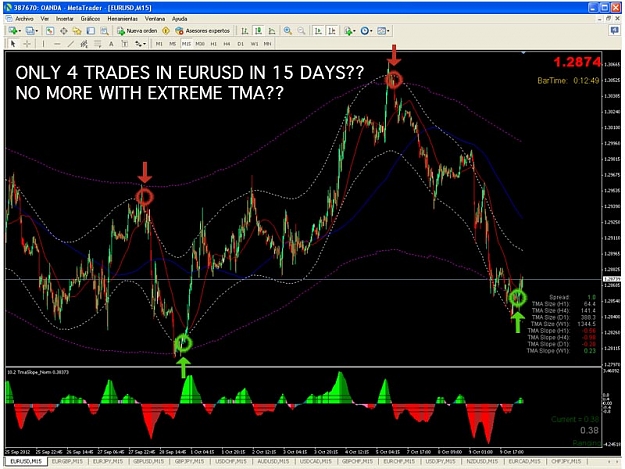Toggle the H4 timeframe button

pyautogui.click(x=227, y=44)
